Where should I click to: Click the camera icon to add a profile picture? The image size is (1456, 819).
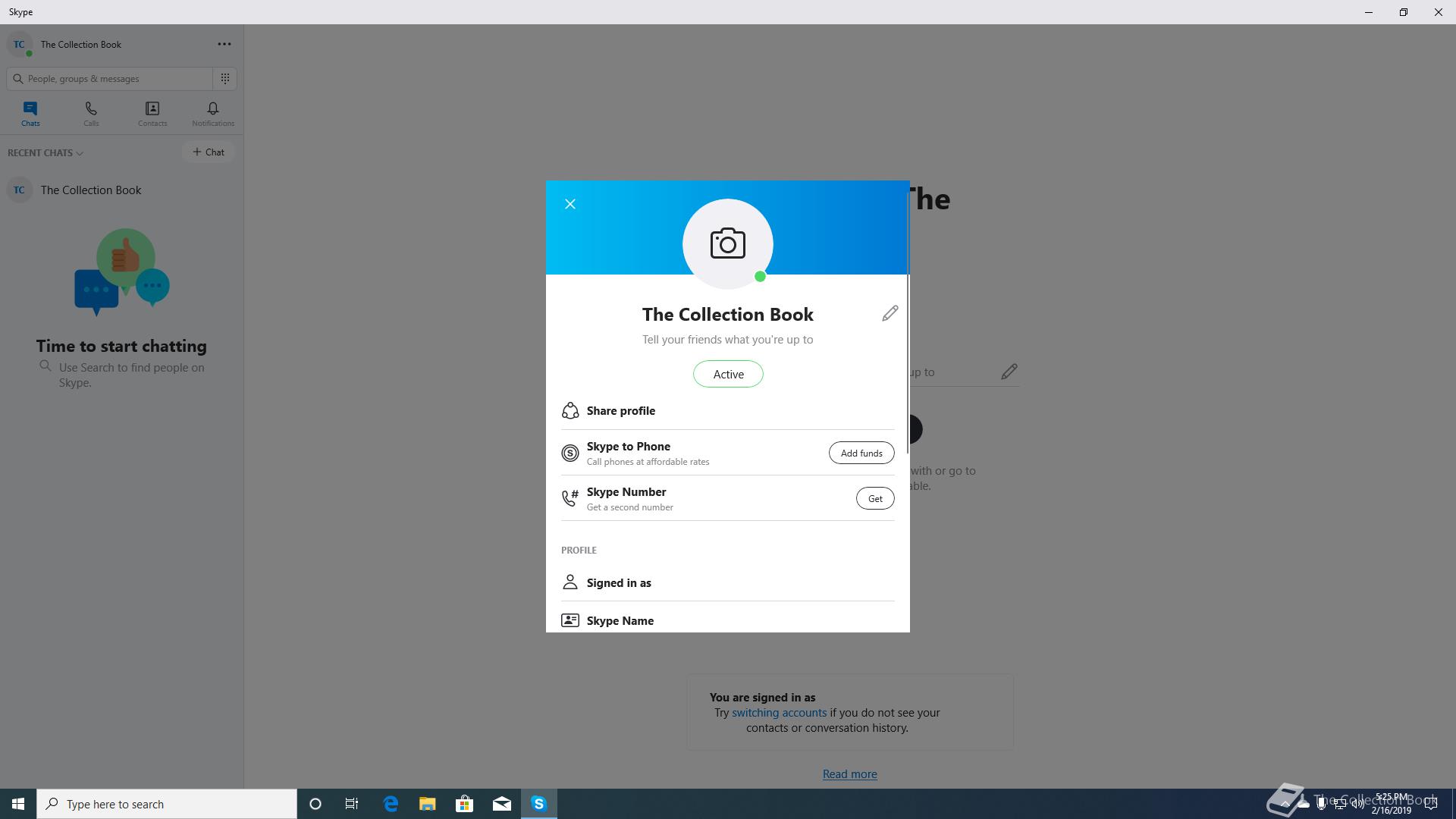pyautogui.click(x=727, y=243)
